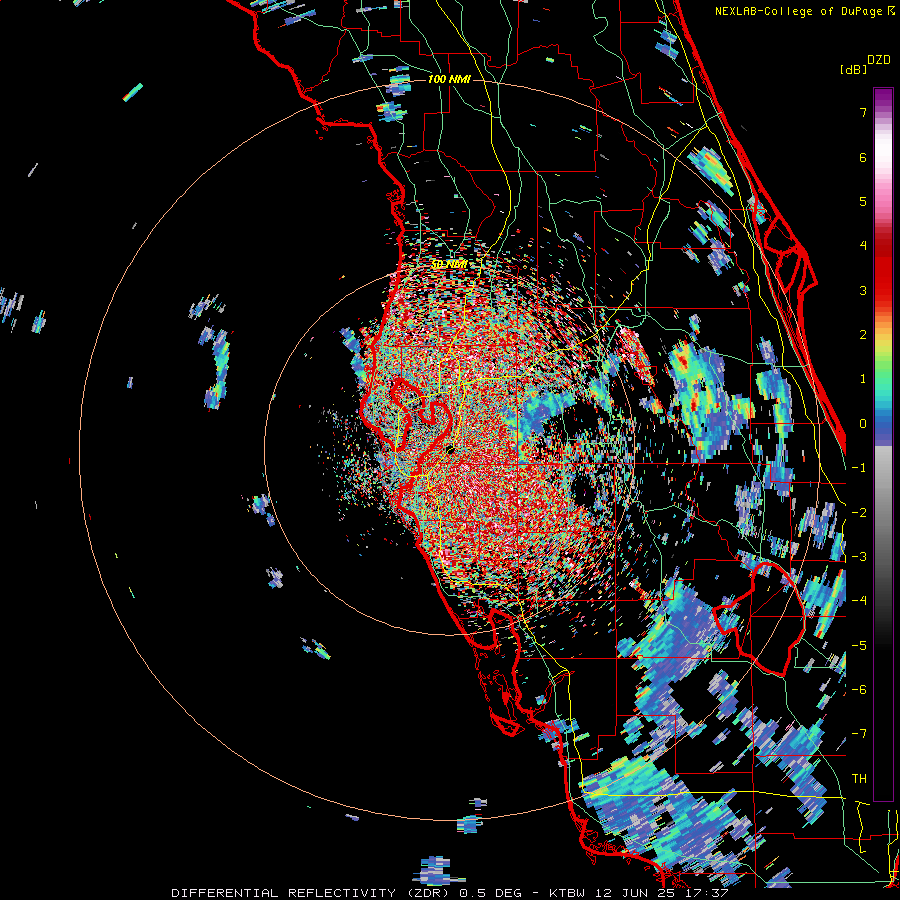The image size is (900, 900).
Task: Click the 1 value on color scale
Action: (x=863, y=379)
